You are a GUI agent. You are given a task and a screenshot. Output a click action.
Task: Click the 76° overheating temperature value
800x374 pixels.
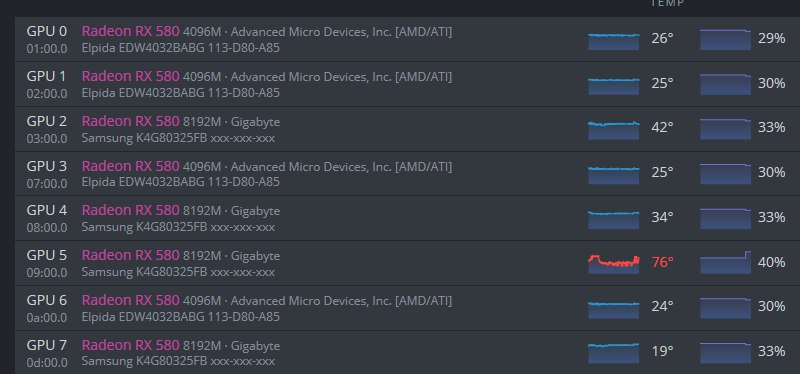pyautogui.click(x=662, y=262)
